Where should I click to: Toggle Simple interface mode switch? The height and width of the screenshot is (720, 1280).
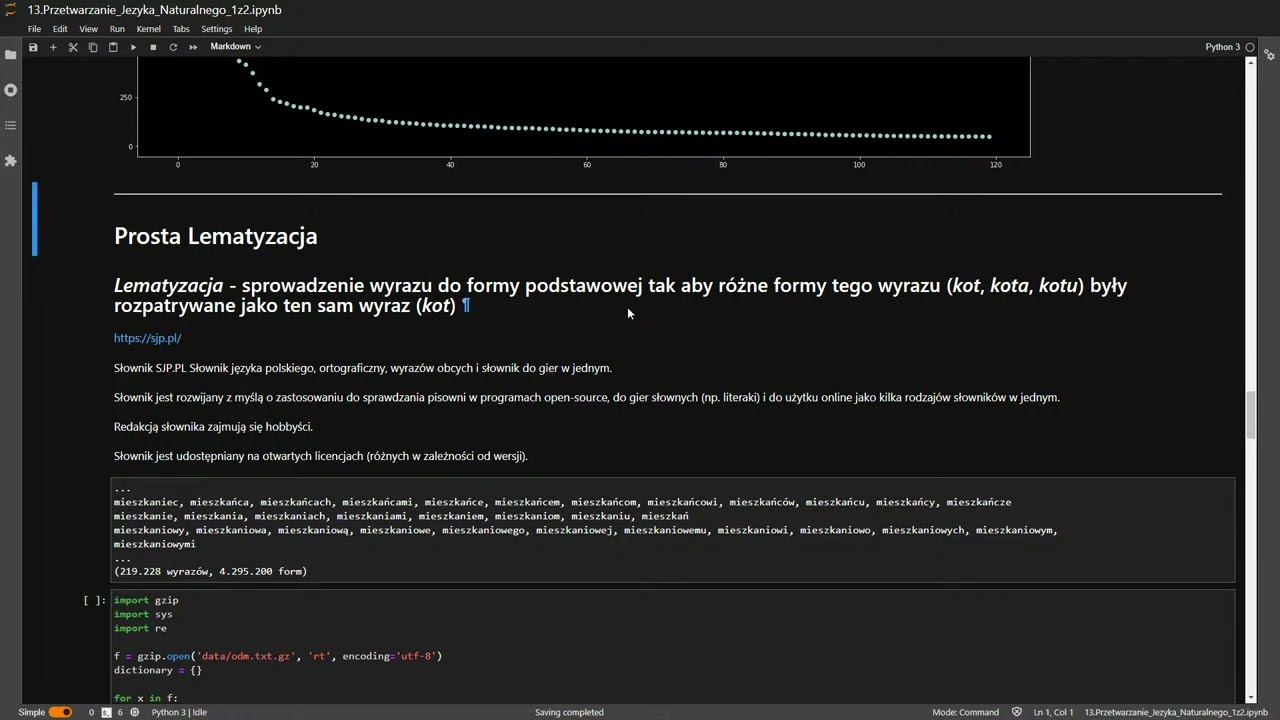[60, 712]
